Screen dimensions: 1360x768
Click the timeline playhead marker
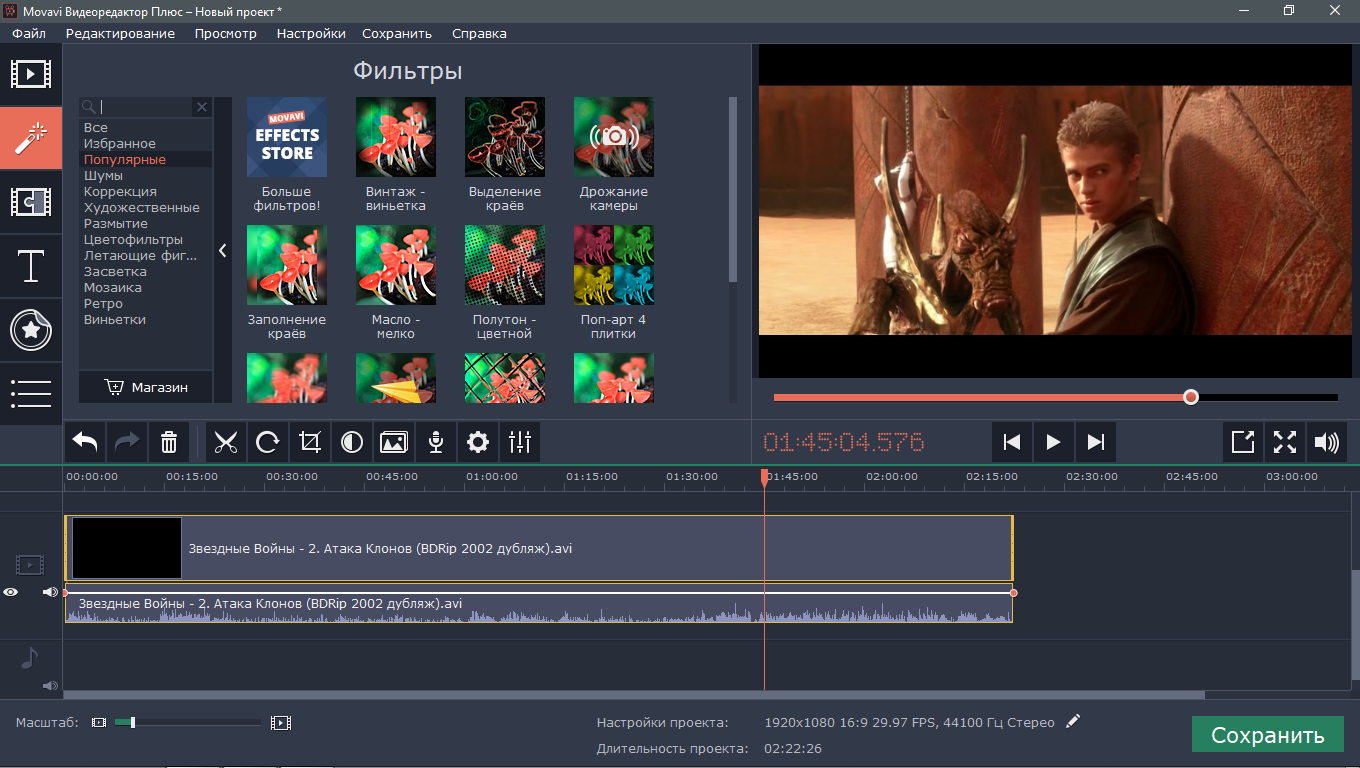point(764,478)
